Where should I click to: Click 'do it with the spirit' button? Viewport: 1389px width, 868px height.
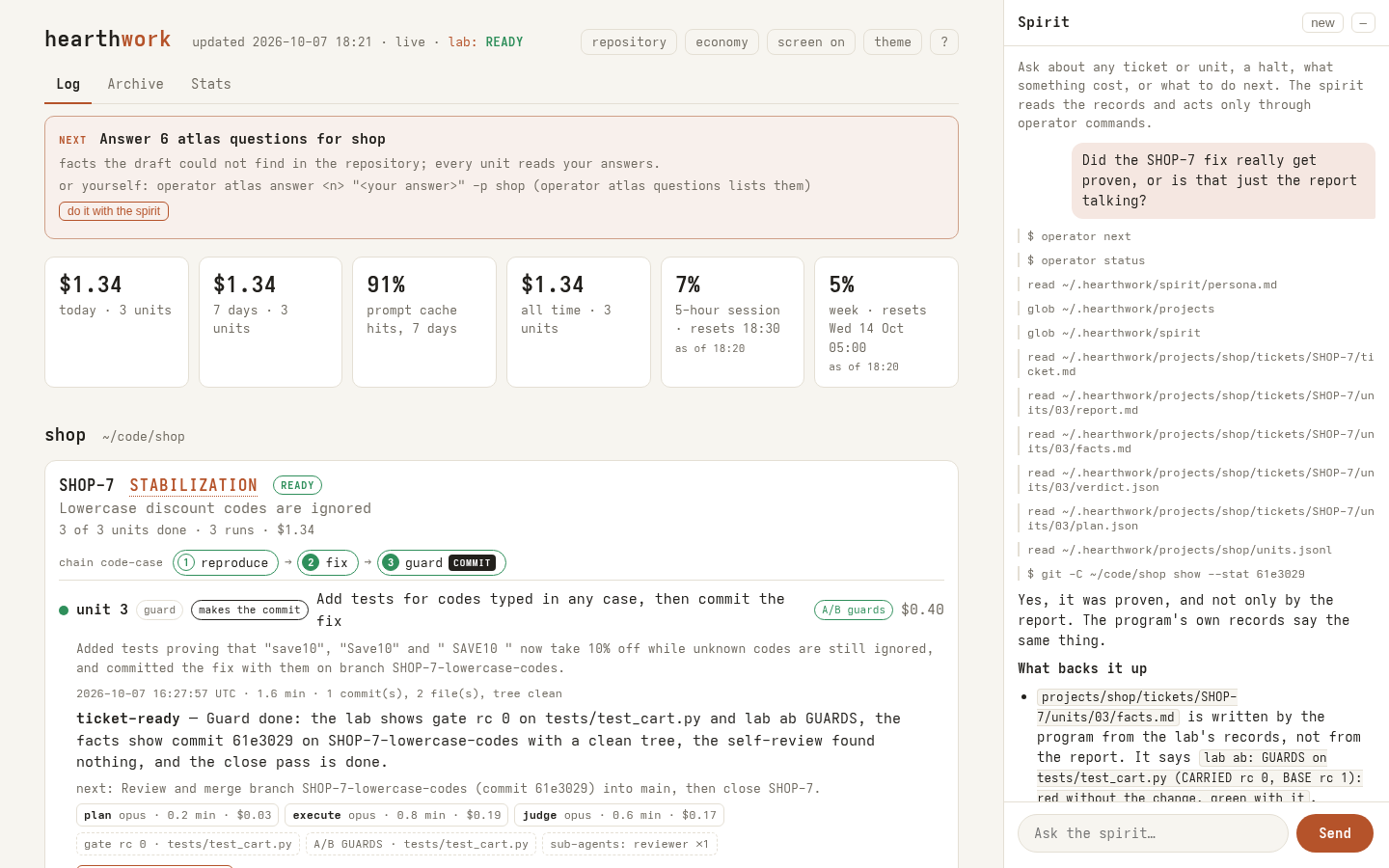(114, 211)
